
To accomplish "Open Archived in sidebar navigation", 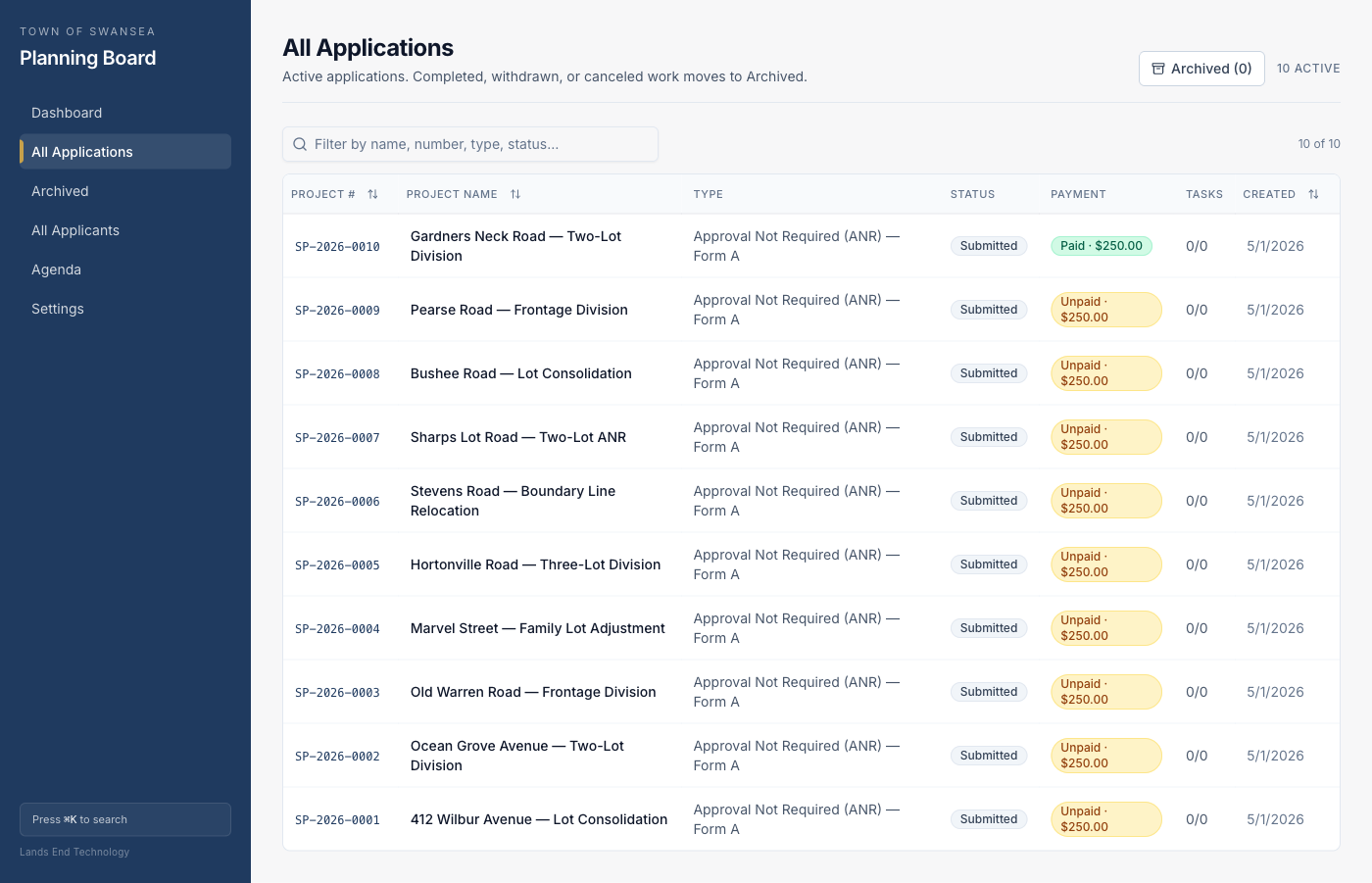I will coord(125,191).
